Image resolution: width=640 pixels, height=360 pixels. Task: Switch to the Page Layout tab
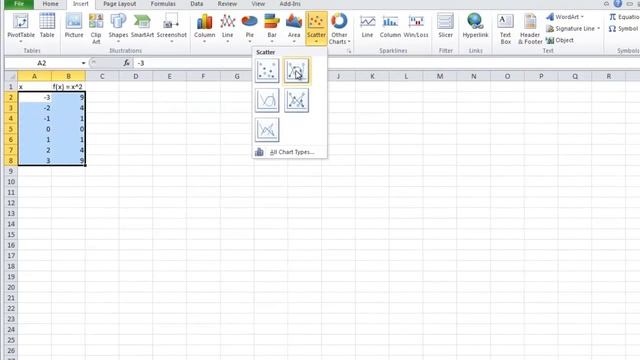click(120, 4)
